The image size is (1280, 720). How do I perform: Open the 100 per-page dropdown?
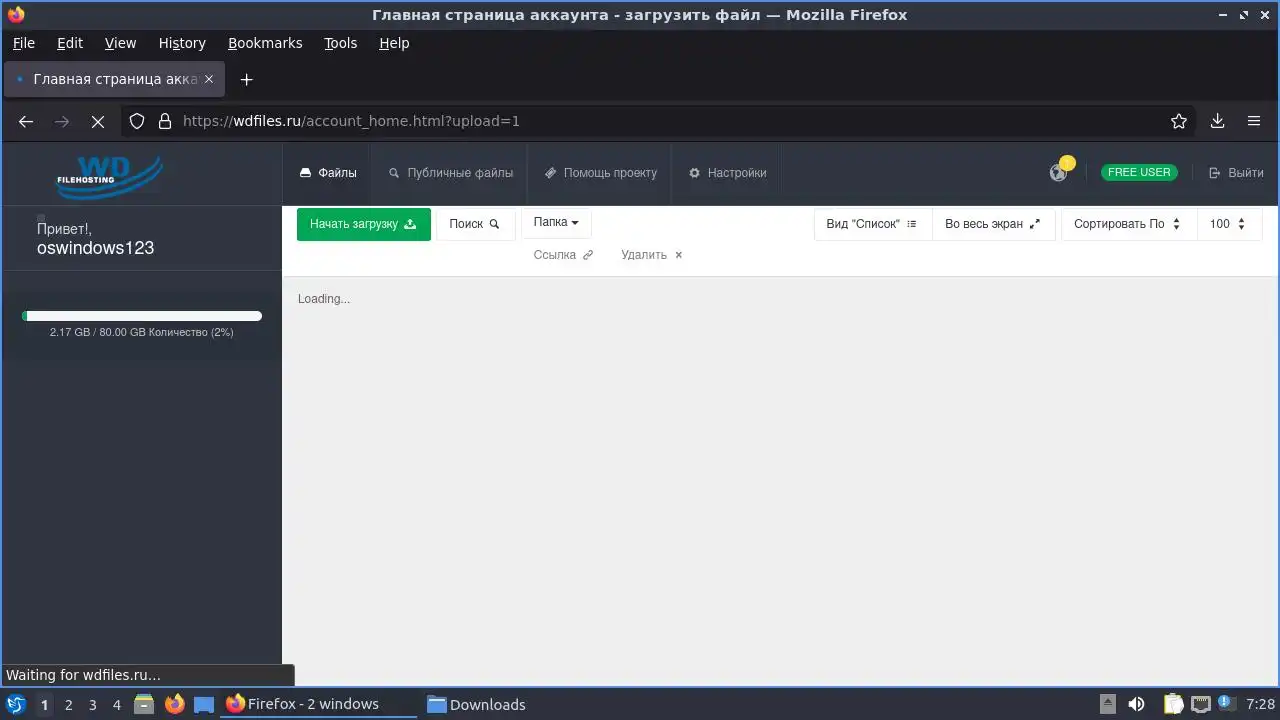pyautogui.click(x=1228, y=224)
